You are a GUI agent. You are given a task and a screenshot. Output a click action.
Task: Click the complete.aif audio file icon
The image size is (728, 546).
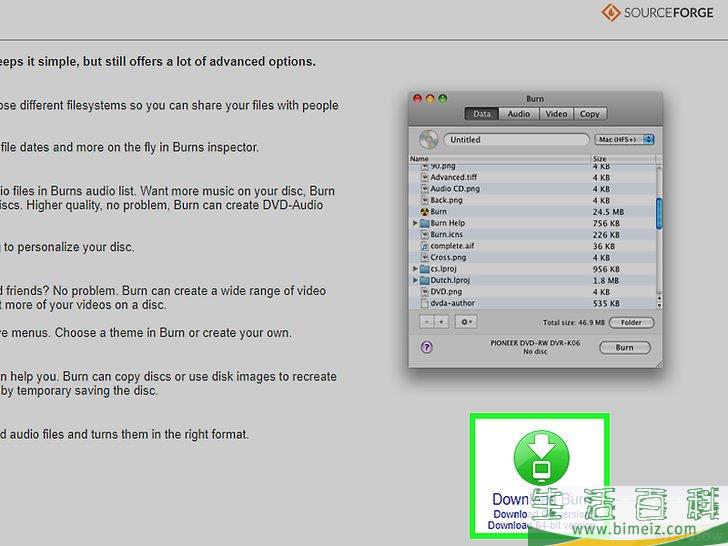[x=424, y=246]
